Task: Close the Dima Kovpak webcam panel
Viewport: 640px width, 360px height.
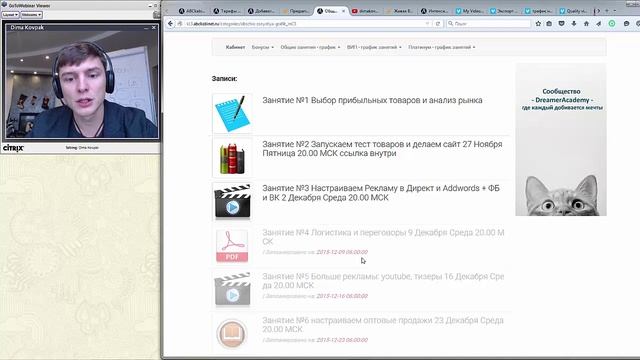Action: pyautogui.click(x=153, y=27)
